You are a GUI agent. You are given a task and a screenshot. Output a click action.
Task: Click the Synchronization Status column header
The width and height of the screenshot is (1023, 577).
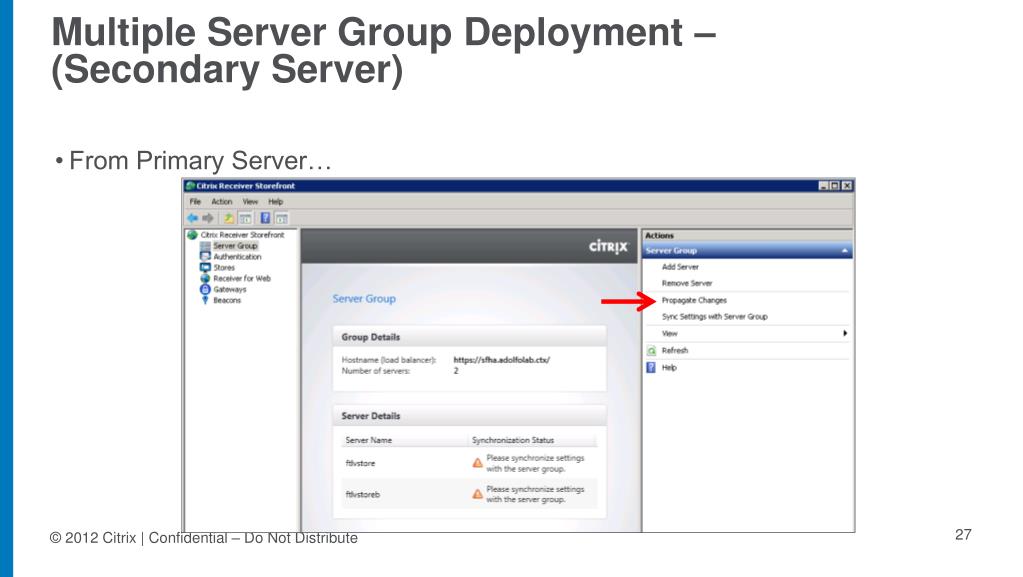tap(513, 441)
